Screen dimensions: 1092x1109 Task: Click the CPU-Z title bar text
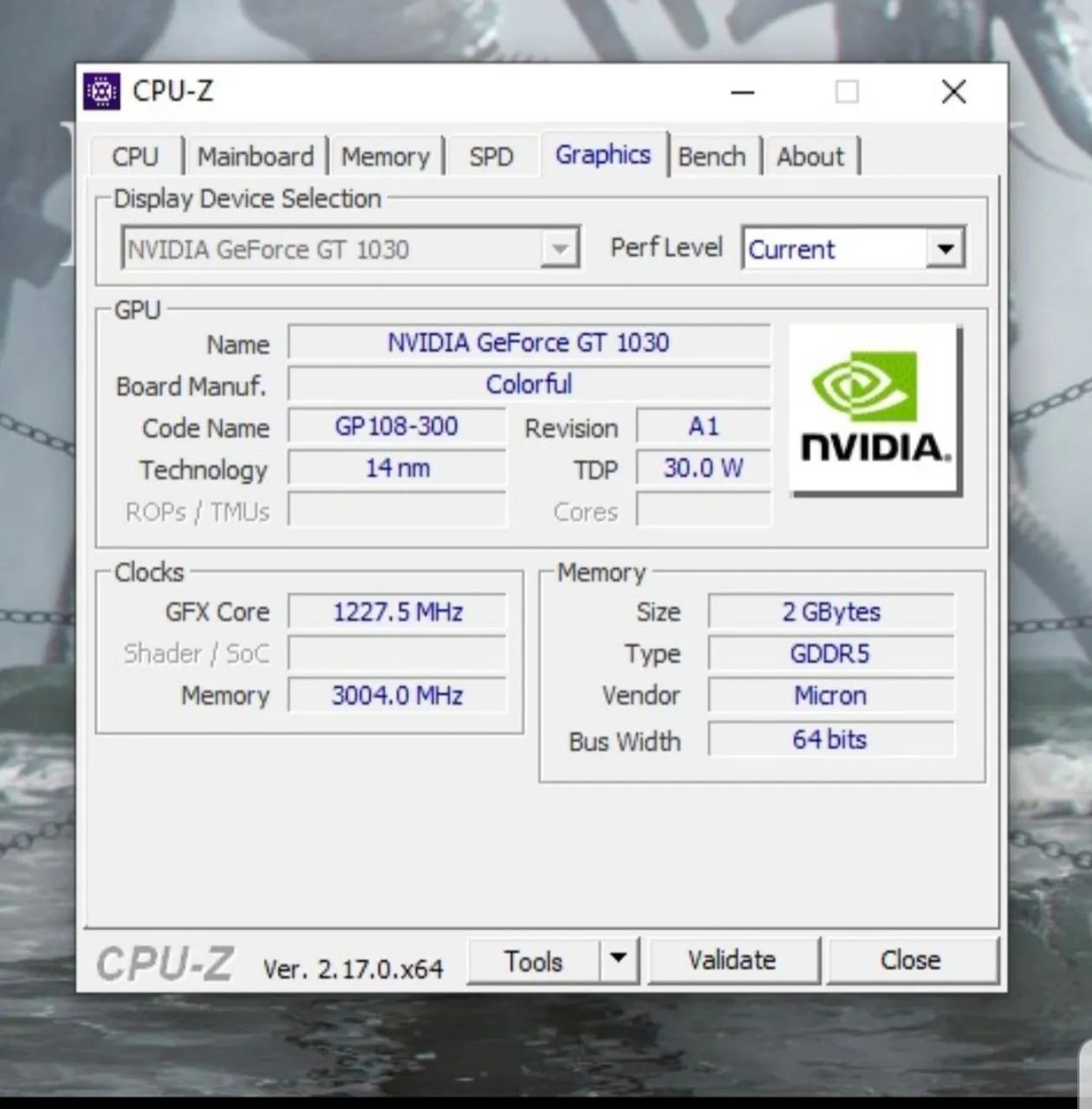pos(172,91)
